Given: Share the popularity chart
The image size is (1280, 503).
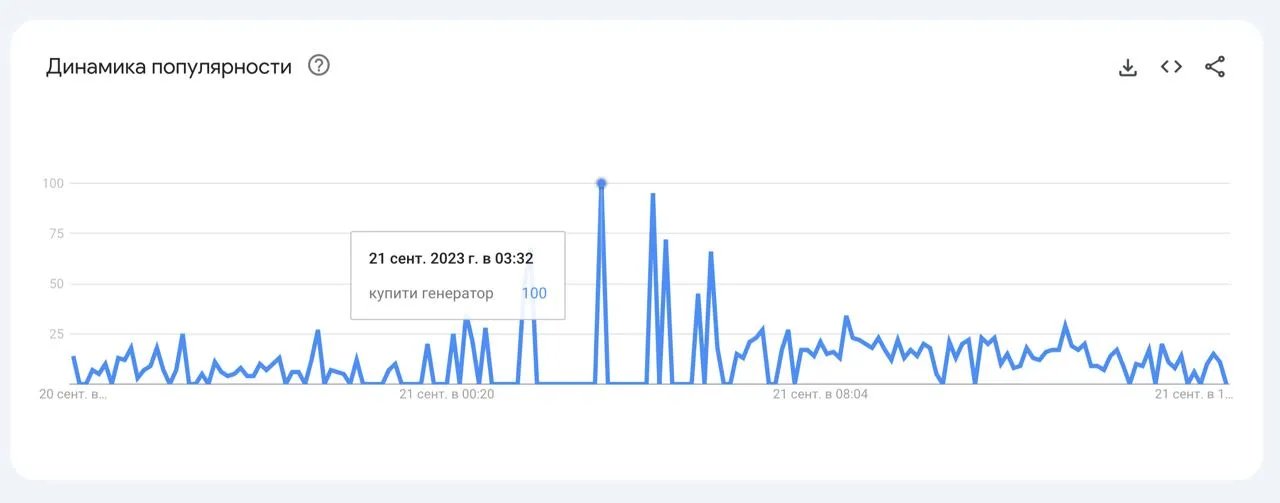Looking at the screenshot, I should click(1215, 67).
